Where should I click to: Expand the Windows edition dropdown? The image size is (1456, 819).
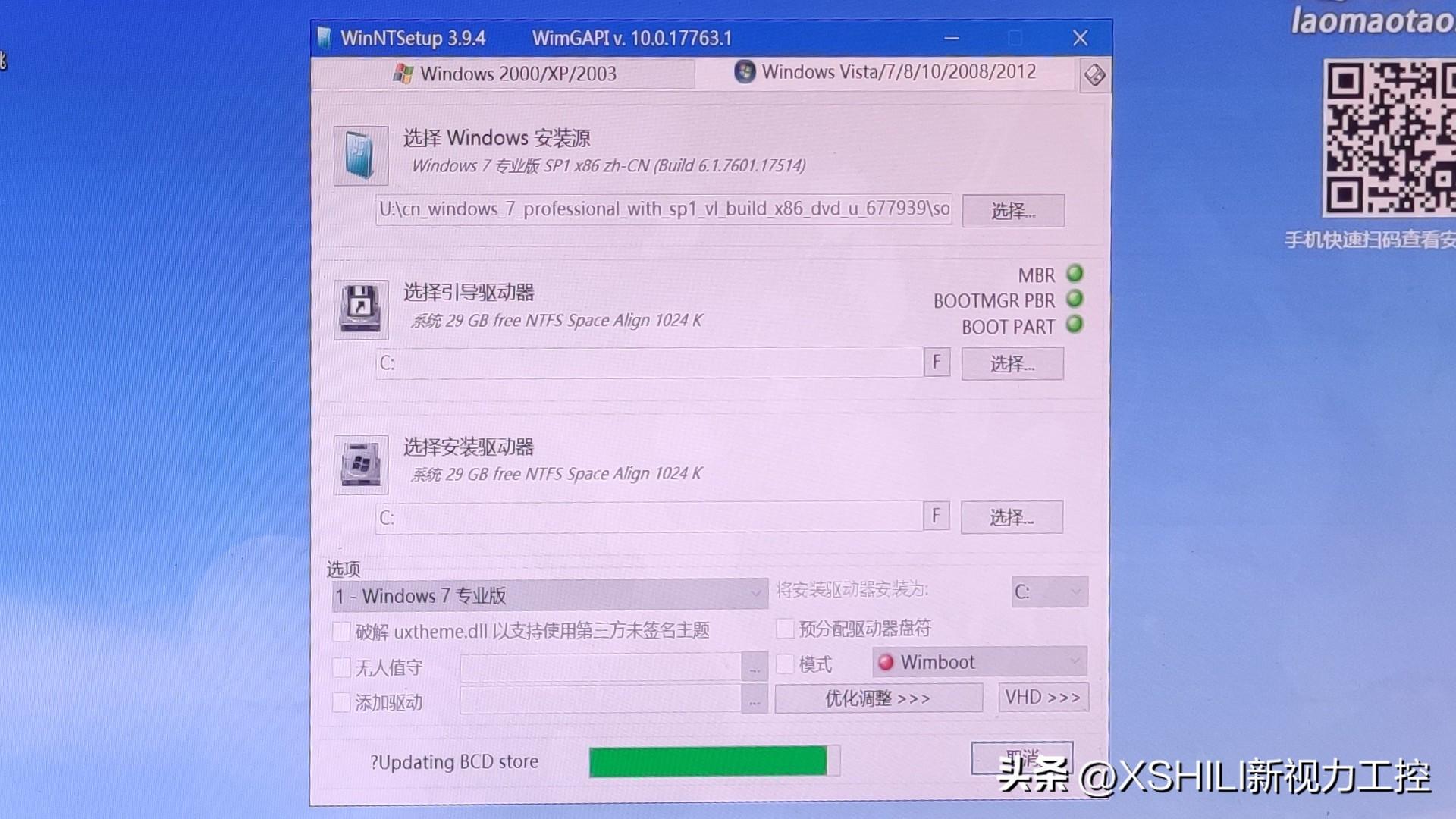click(755, 595)
